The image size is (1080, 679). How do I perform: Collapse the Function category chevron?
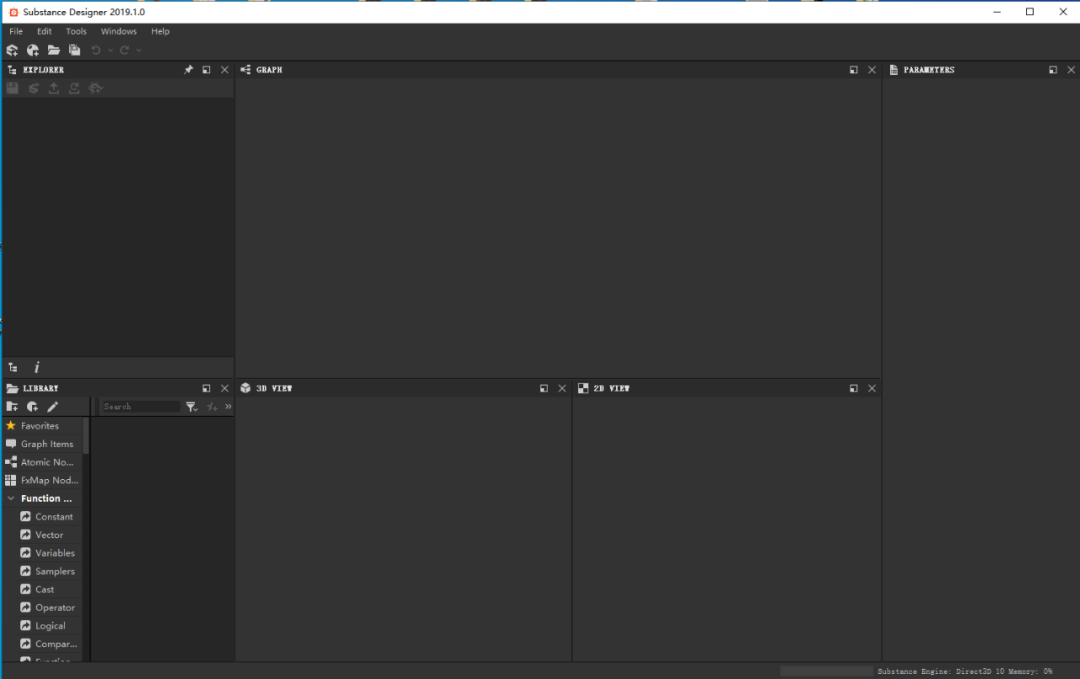pos(11,499)
